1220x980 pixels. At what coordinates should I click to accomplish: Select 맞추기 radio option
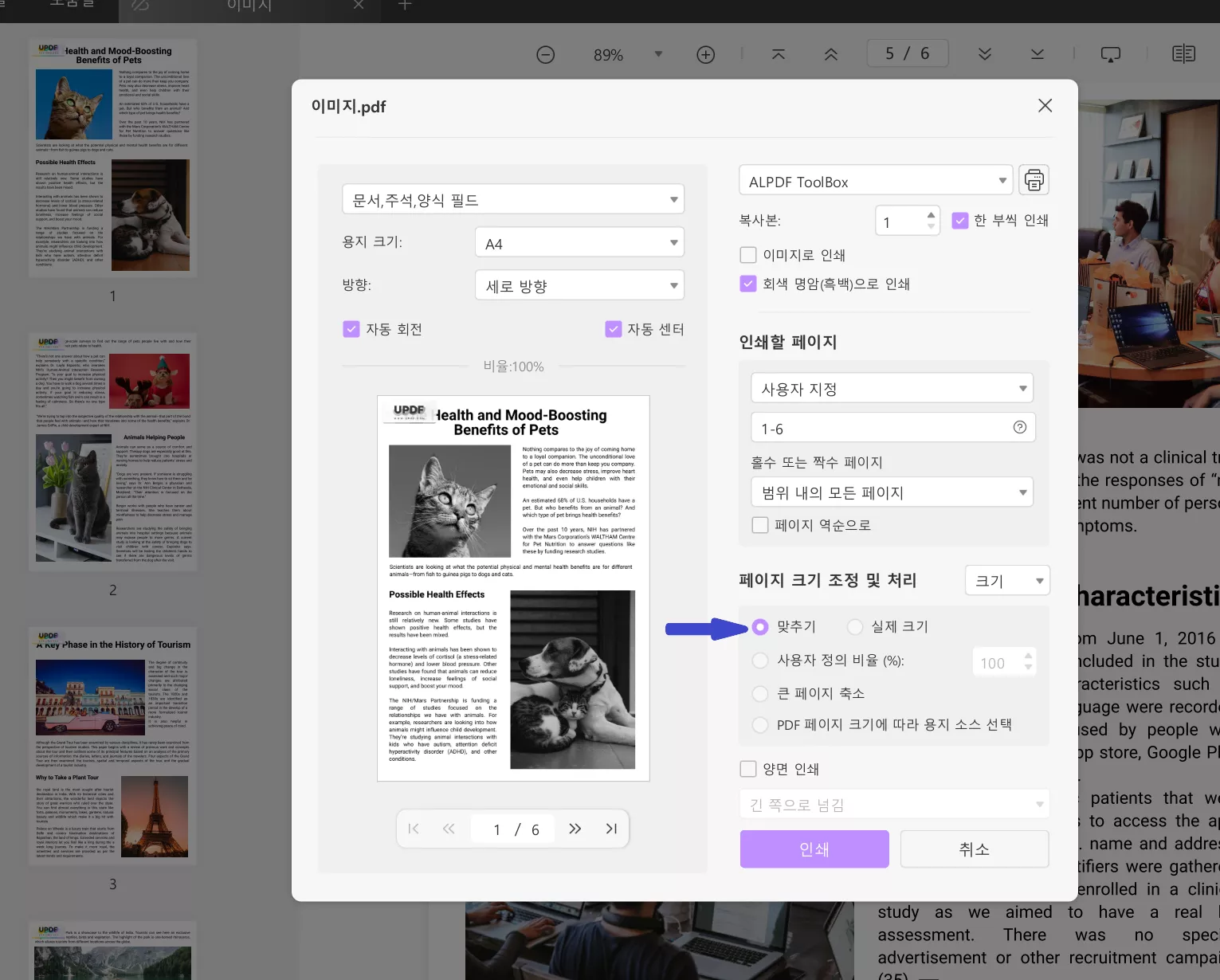[760, 627]
